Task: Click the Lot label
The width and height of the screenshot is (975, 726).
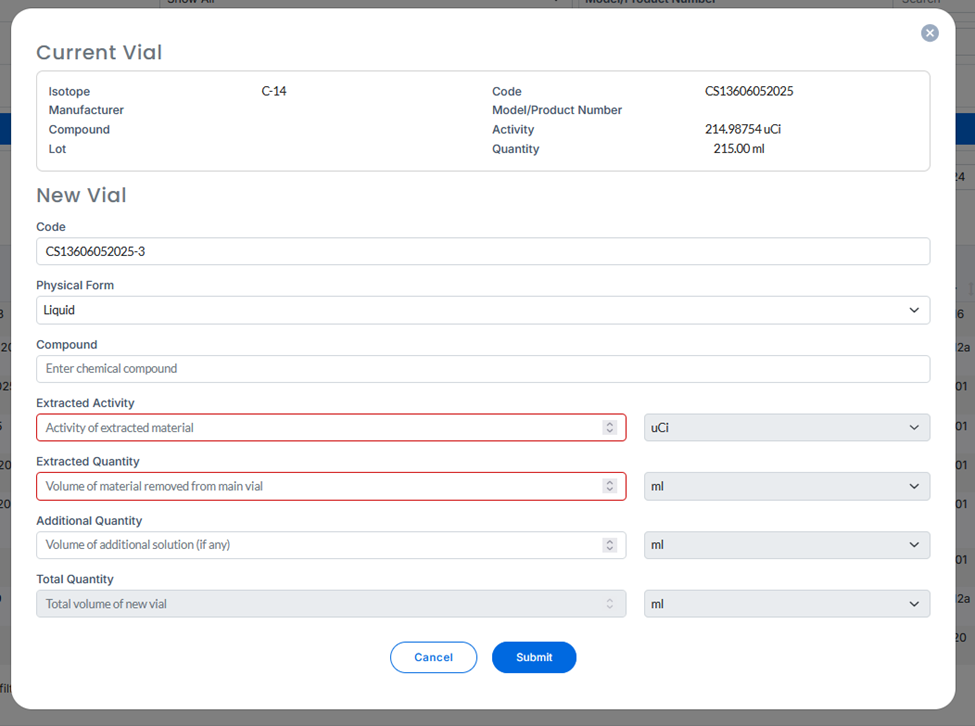Action: click(57, 149)
